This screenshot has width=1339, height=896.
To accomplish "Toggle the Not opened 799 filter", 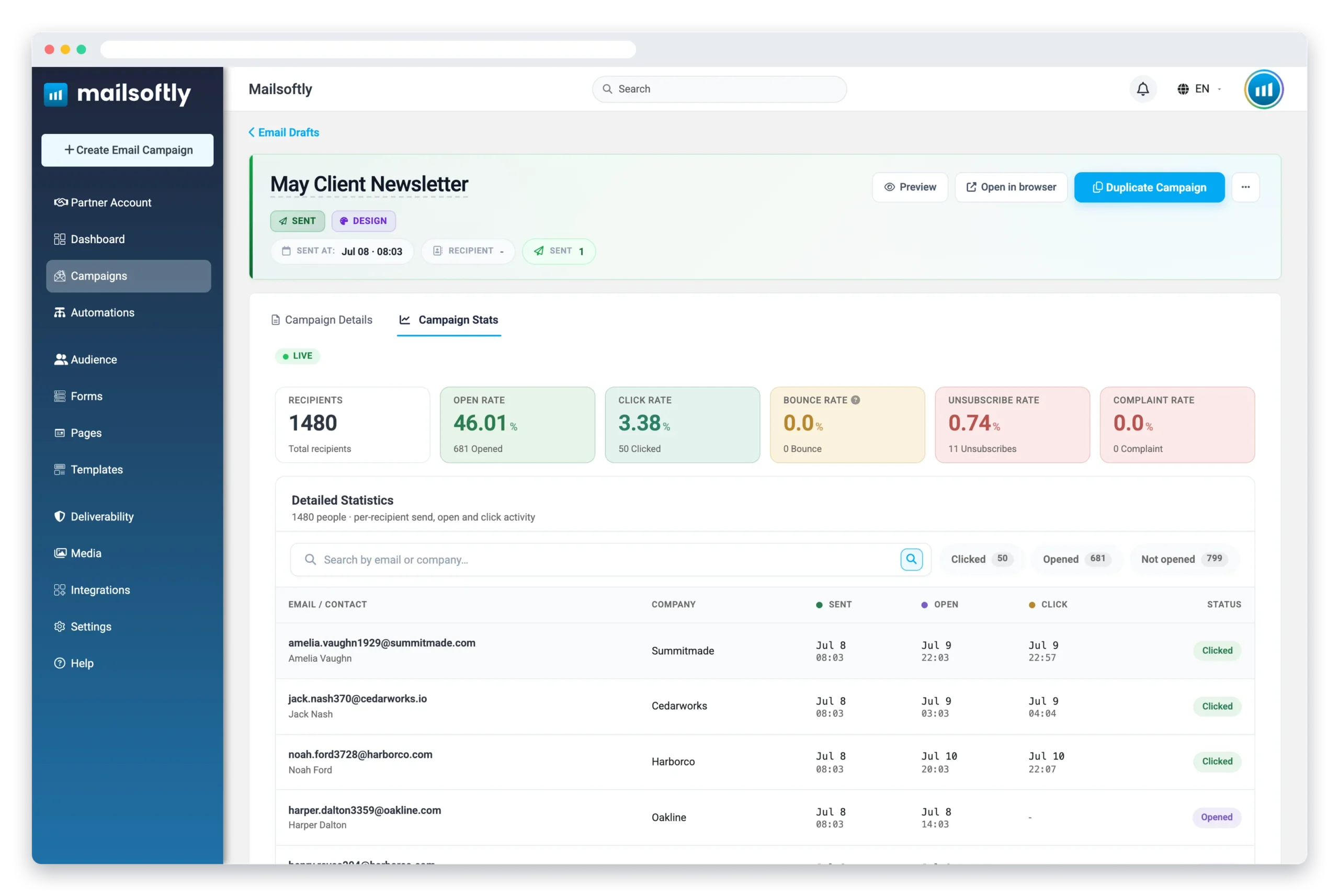I will pyautogui.click(x=1184, y=559).
